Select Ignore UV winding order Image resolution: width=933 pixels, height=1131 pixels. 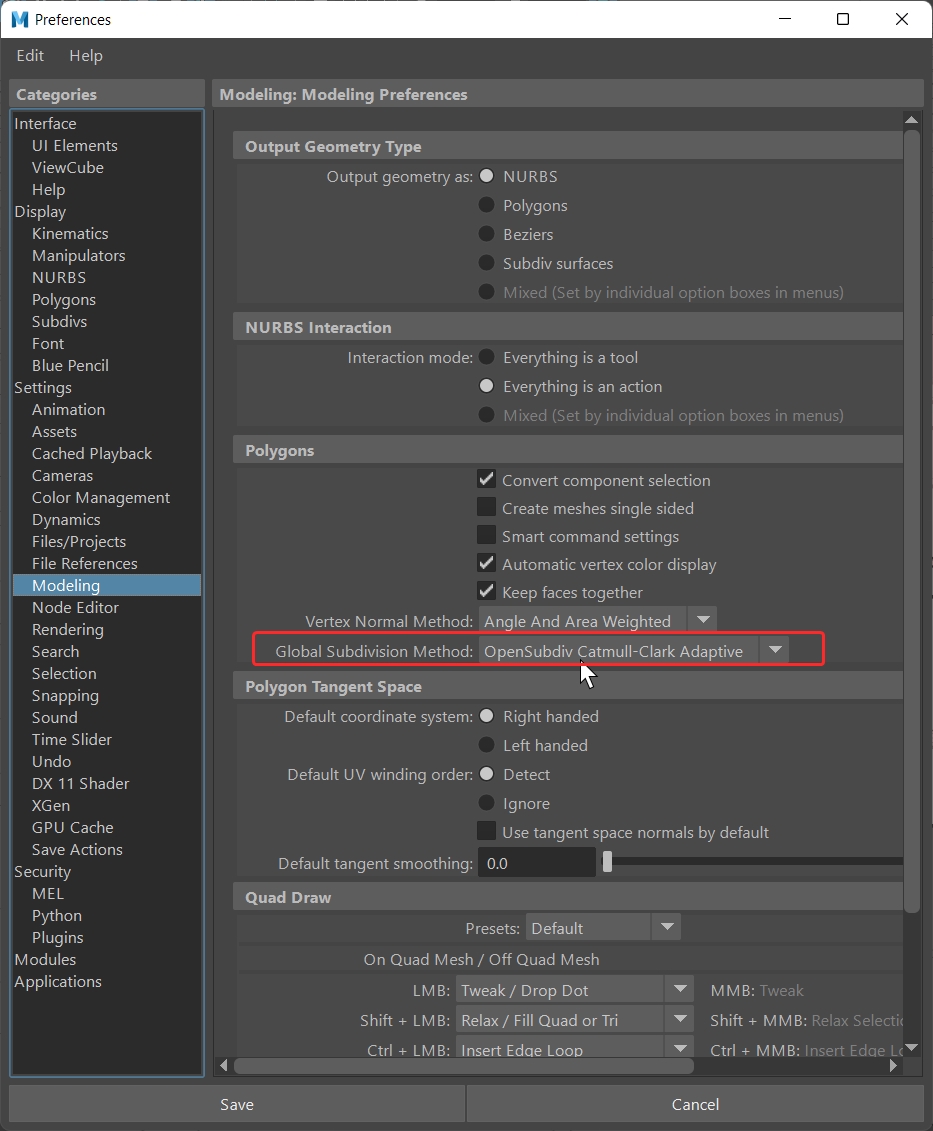[x=487, y=803]
